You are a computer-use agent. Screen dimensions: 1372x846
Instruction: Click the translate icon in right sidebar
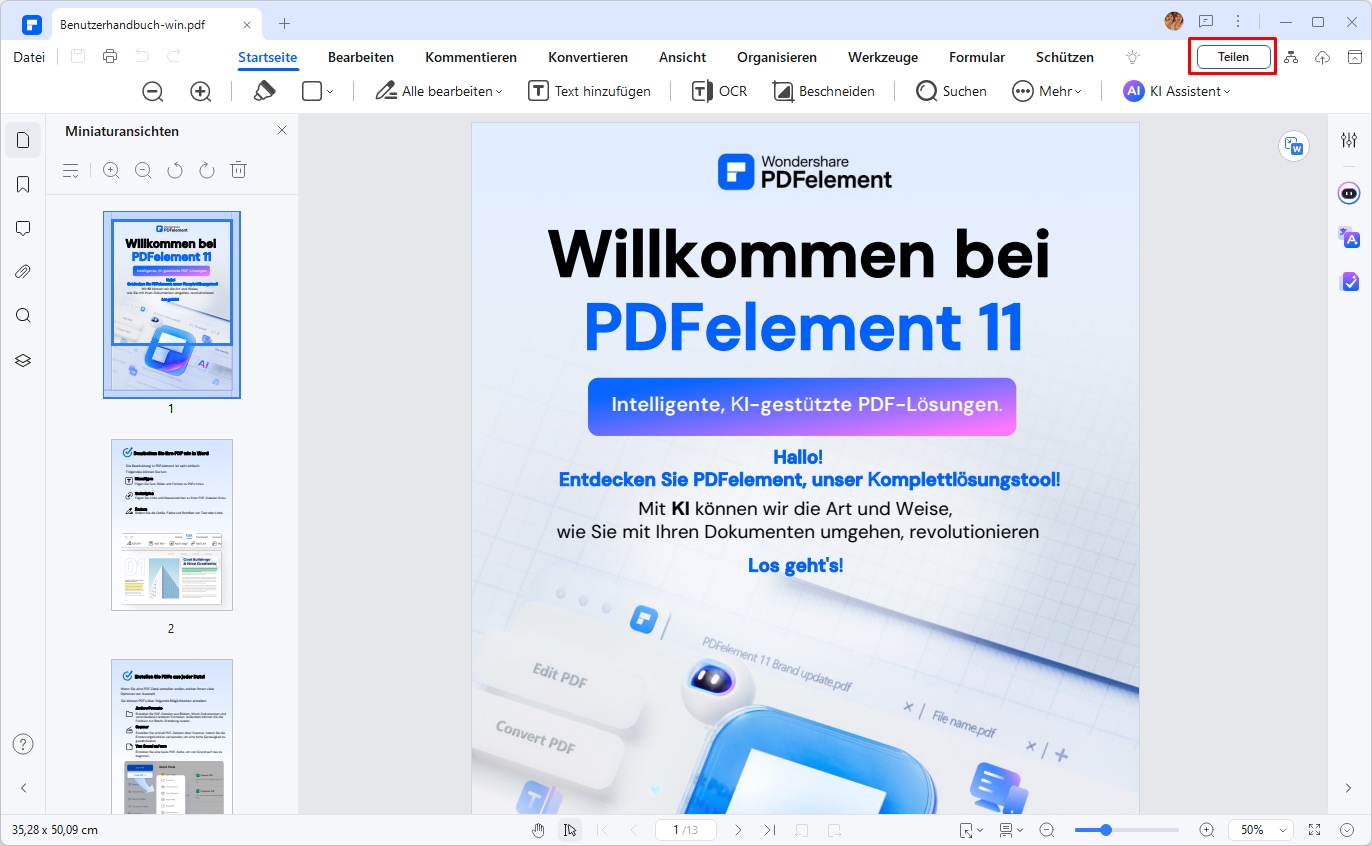(1349, 237)
